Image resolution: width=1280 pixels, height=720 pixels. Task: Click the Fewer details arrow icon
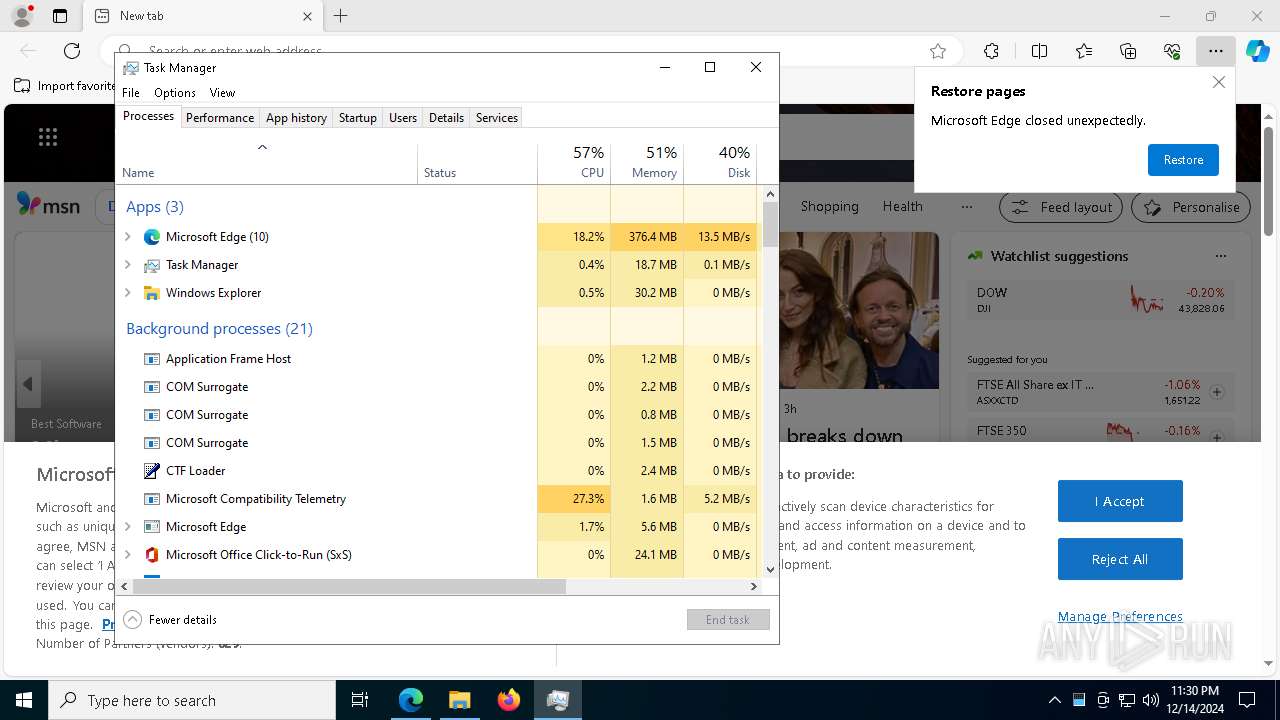[133, 620]
